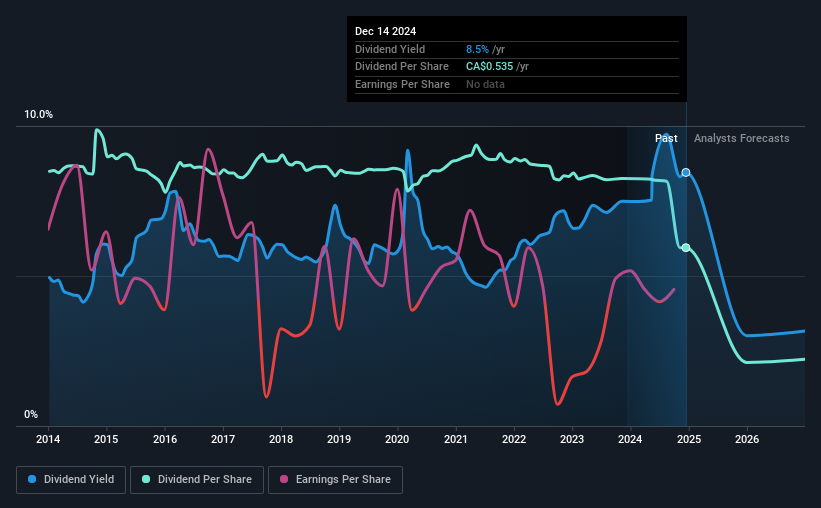Click the 2022 x-axis label
Image resolution: width=821 pixels, height=508 pixels.
[x=514, y=439]
